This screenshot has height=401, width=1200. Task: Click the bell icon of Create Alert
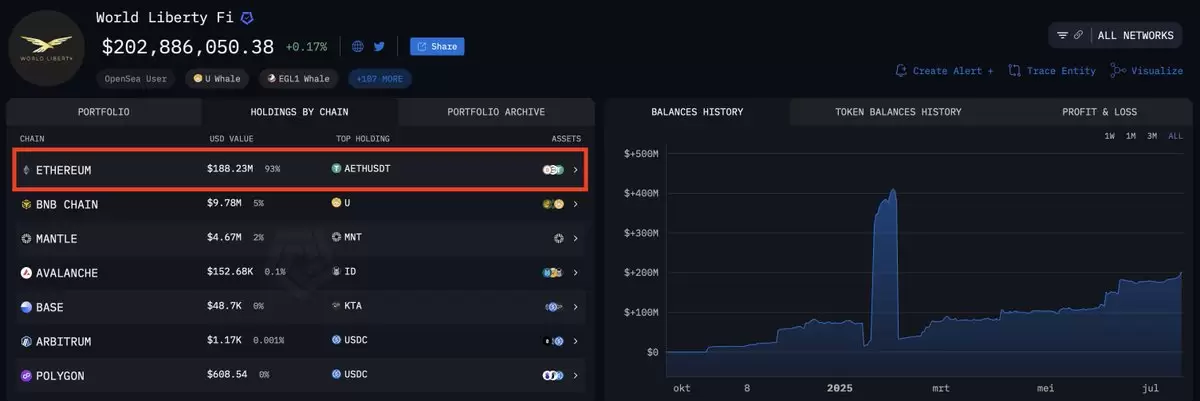902,71
